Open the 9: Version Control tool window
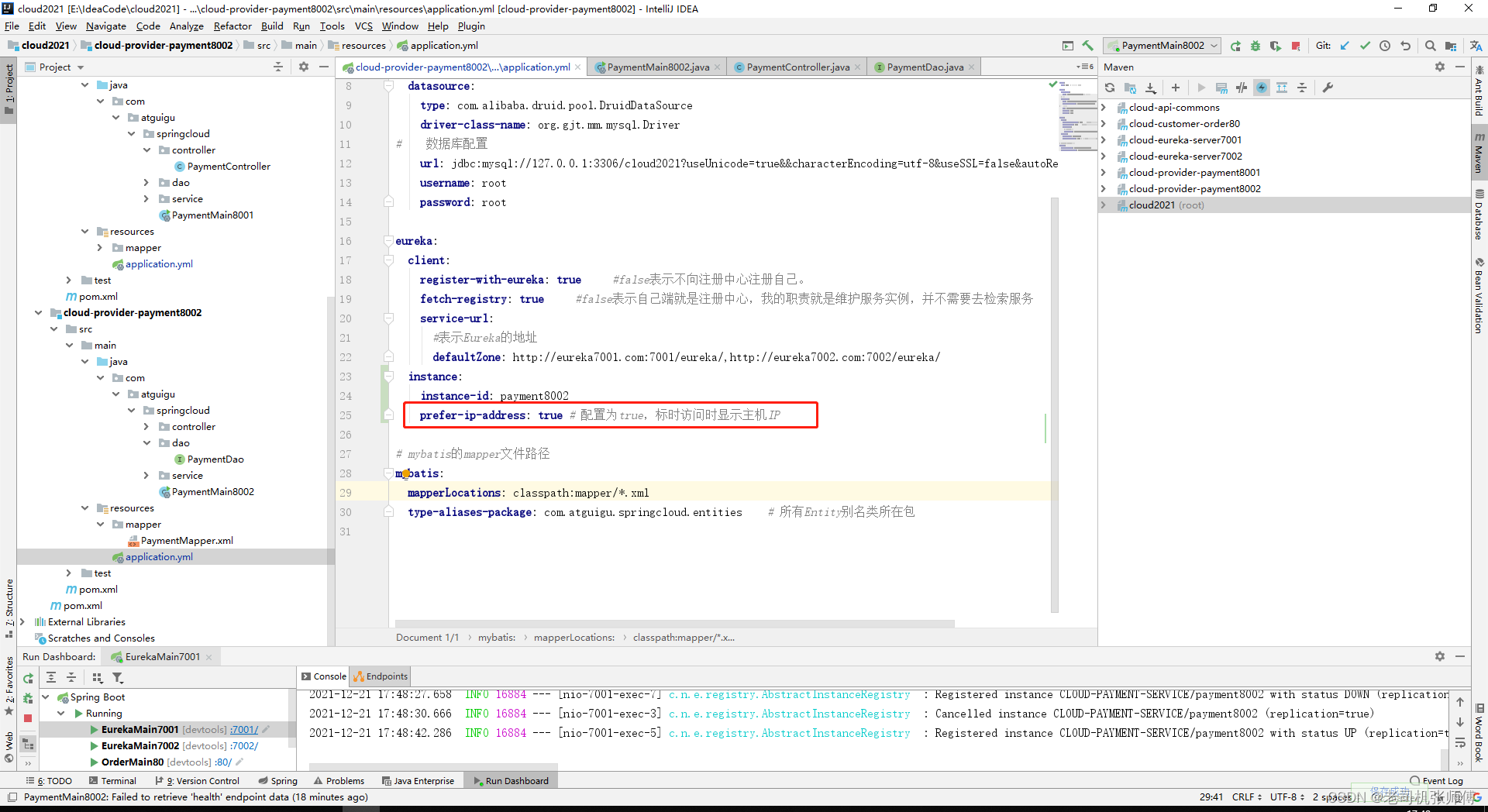This screenshot has height=812, width=1488. pyautogui.click(x=198, y=781)
